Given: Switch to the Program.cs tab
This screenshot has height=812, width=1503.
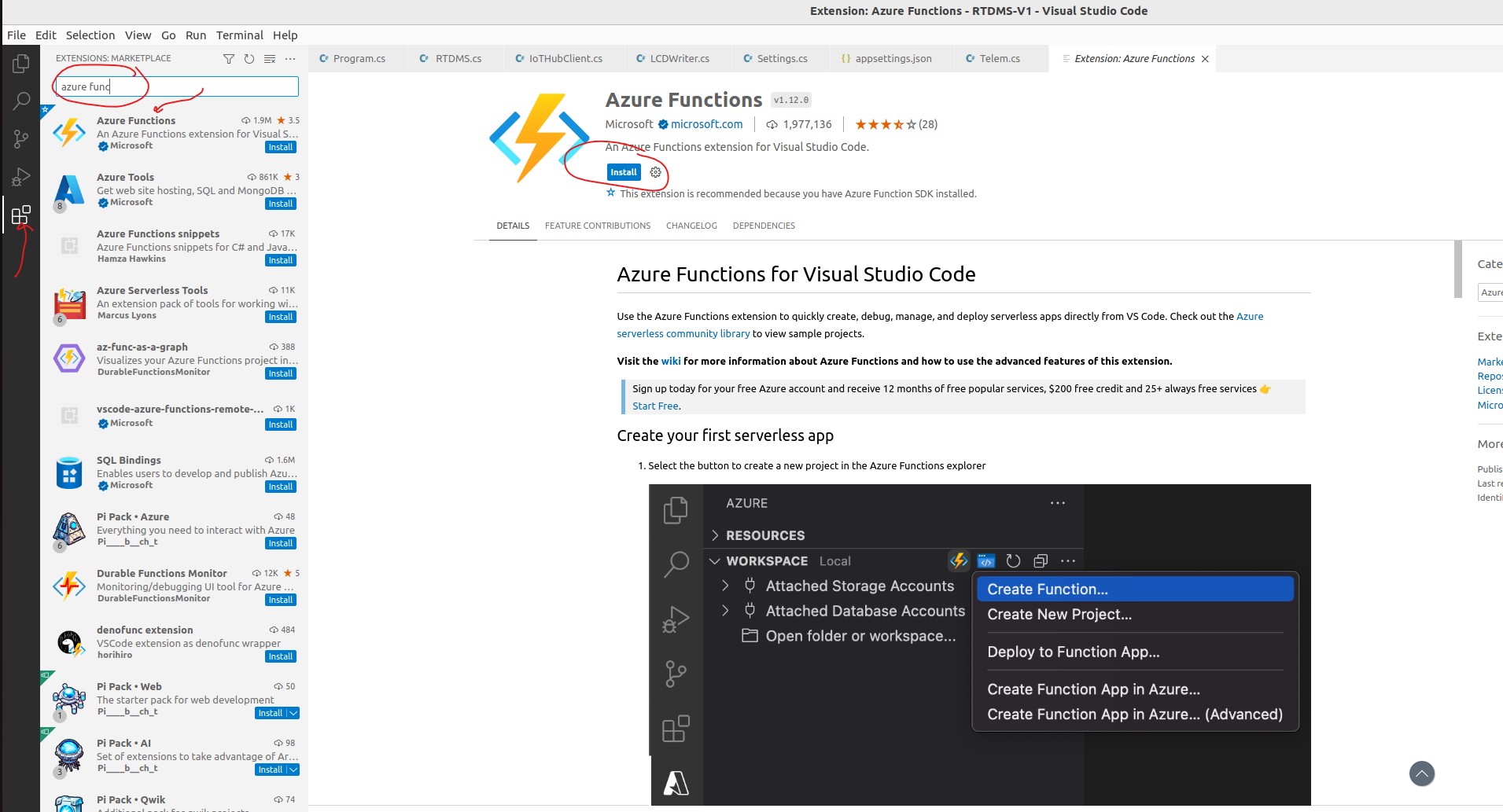Looking at the screenshot, I should (x=359, y=59).
